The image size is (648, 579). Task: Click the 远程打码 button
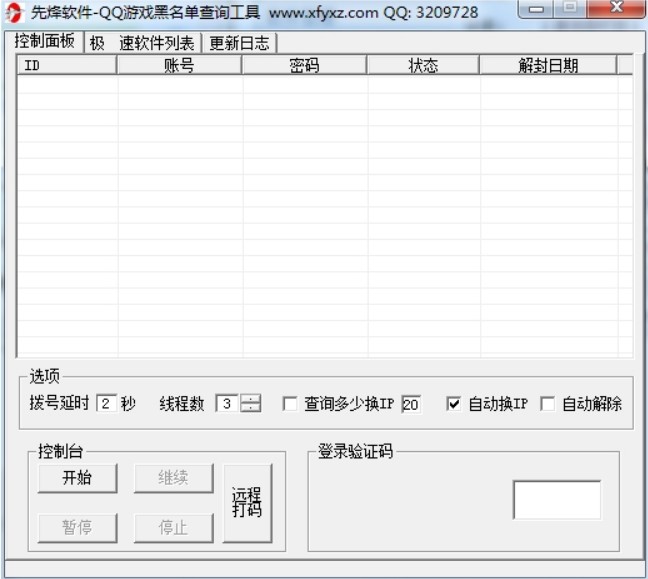[x=247, y=503]
